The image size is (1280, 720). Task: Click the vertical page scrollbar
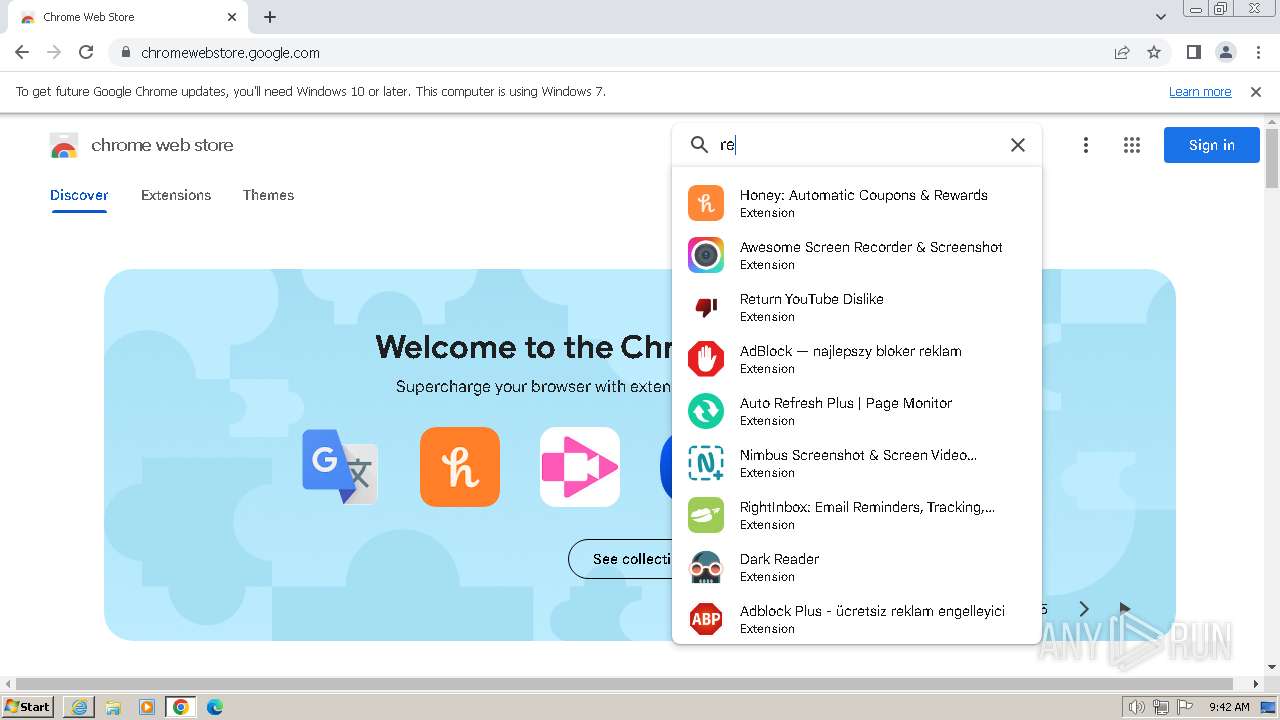click(1271, 157)
